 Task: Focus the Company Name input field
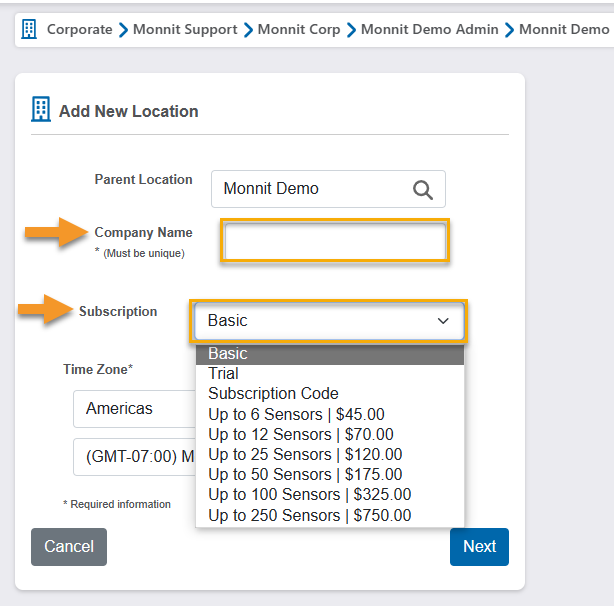(x=335, y=241)
